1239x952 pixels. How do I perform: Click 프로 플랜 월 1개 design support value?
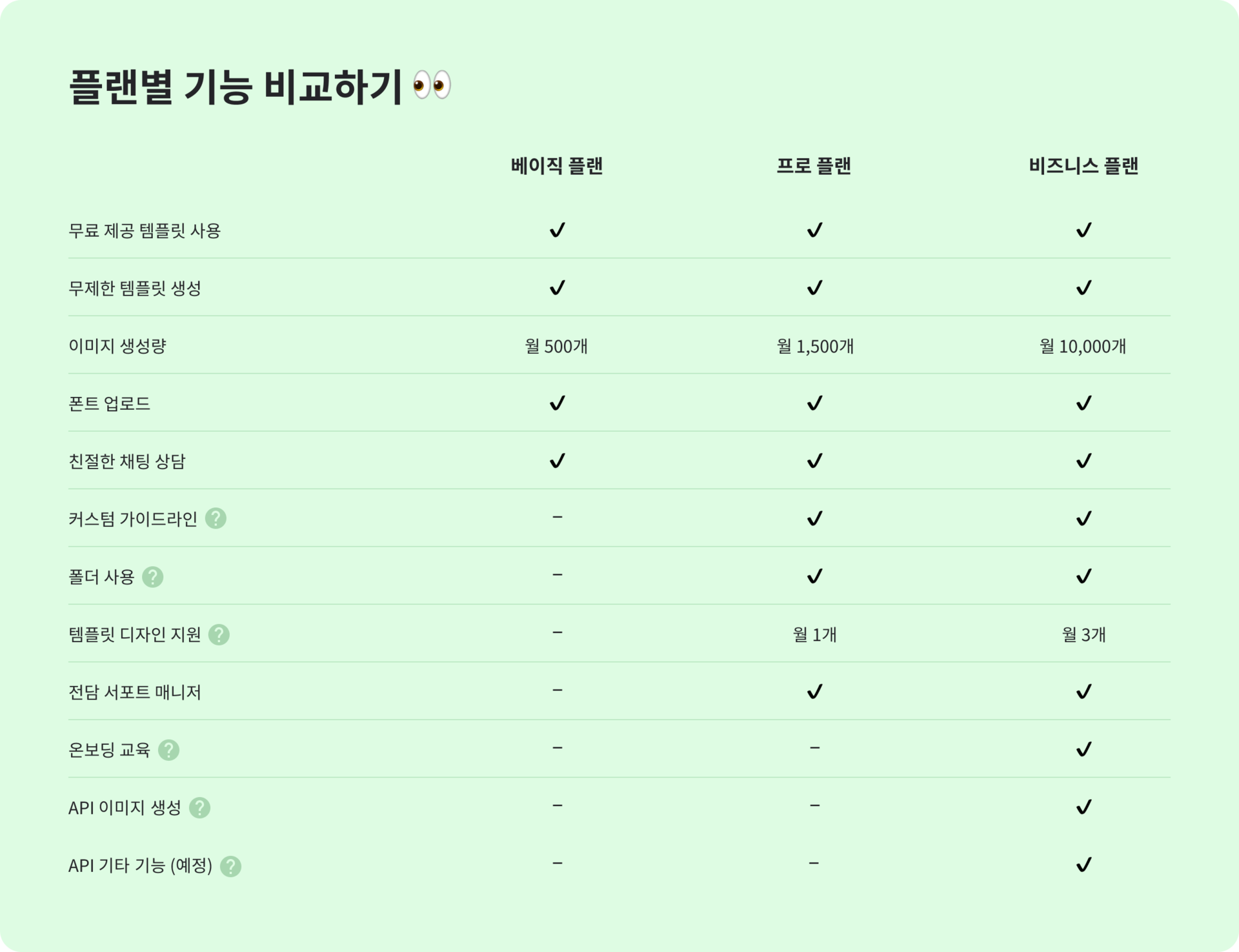click(x=814, y=634)
